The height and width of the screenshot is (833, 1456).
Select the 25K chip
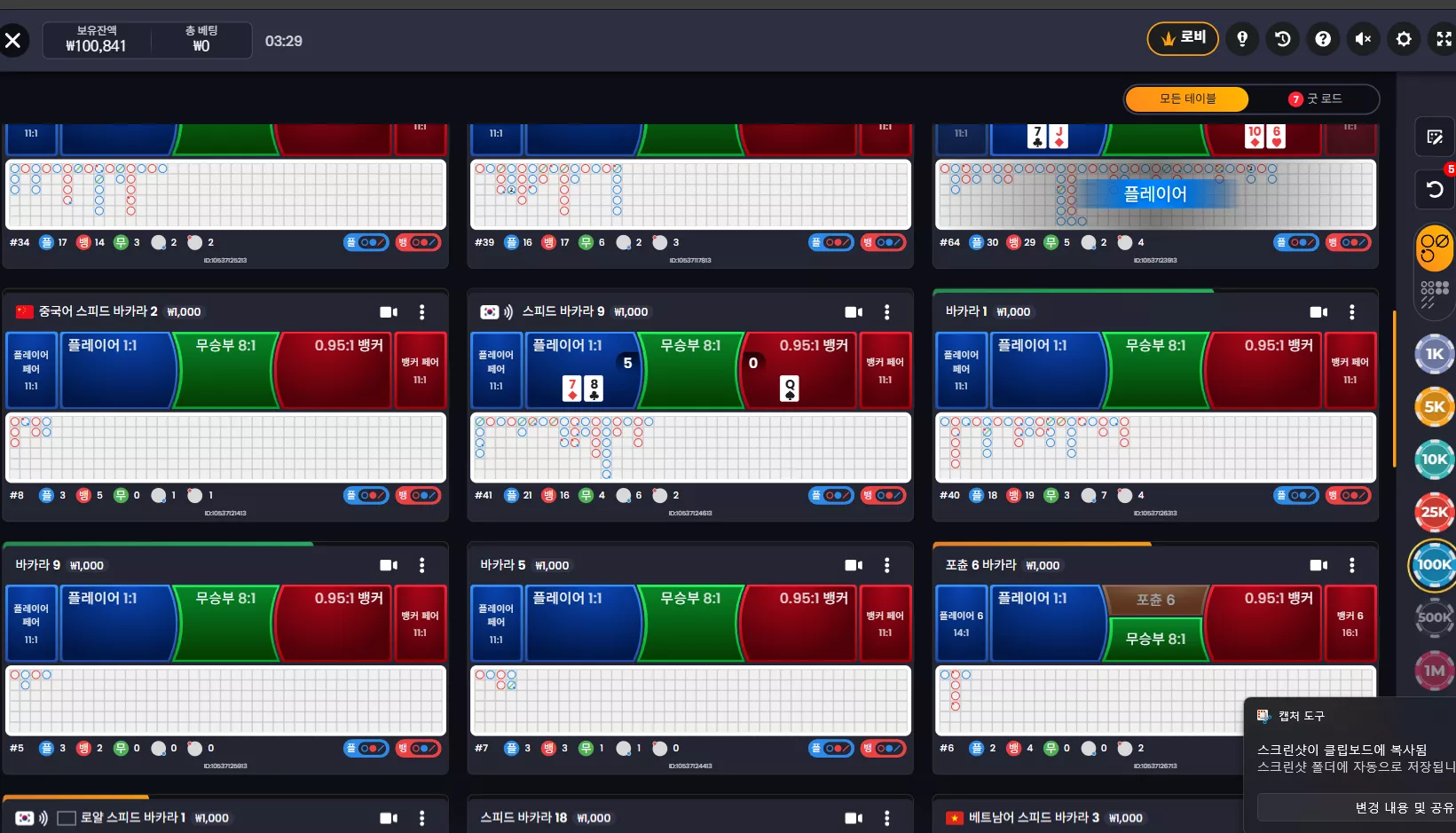pyautogui.click(x=1435, y=512)
